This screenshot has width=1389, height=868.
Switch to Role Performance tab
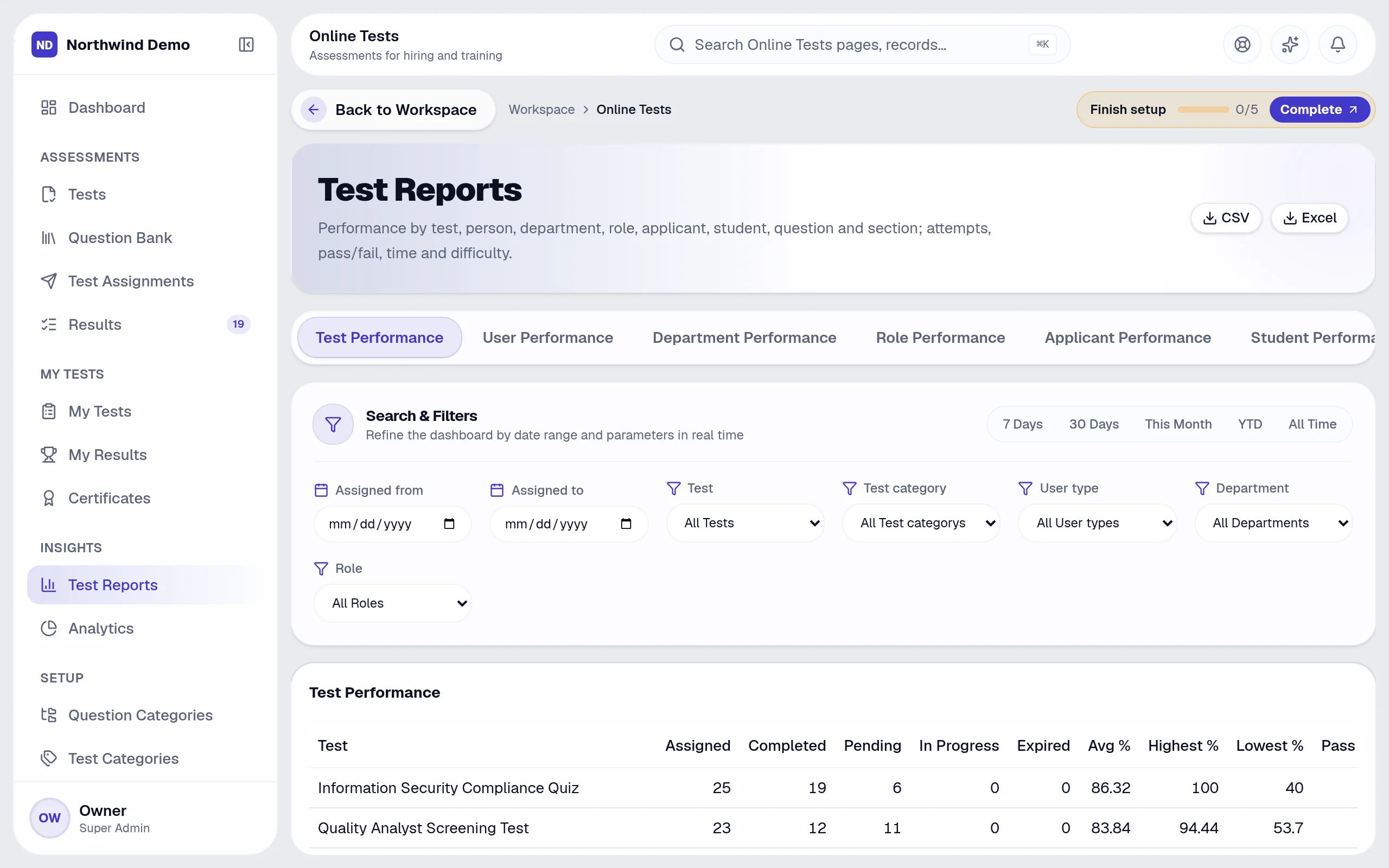(x=940, y=337)
